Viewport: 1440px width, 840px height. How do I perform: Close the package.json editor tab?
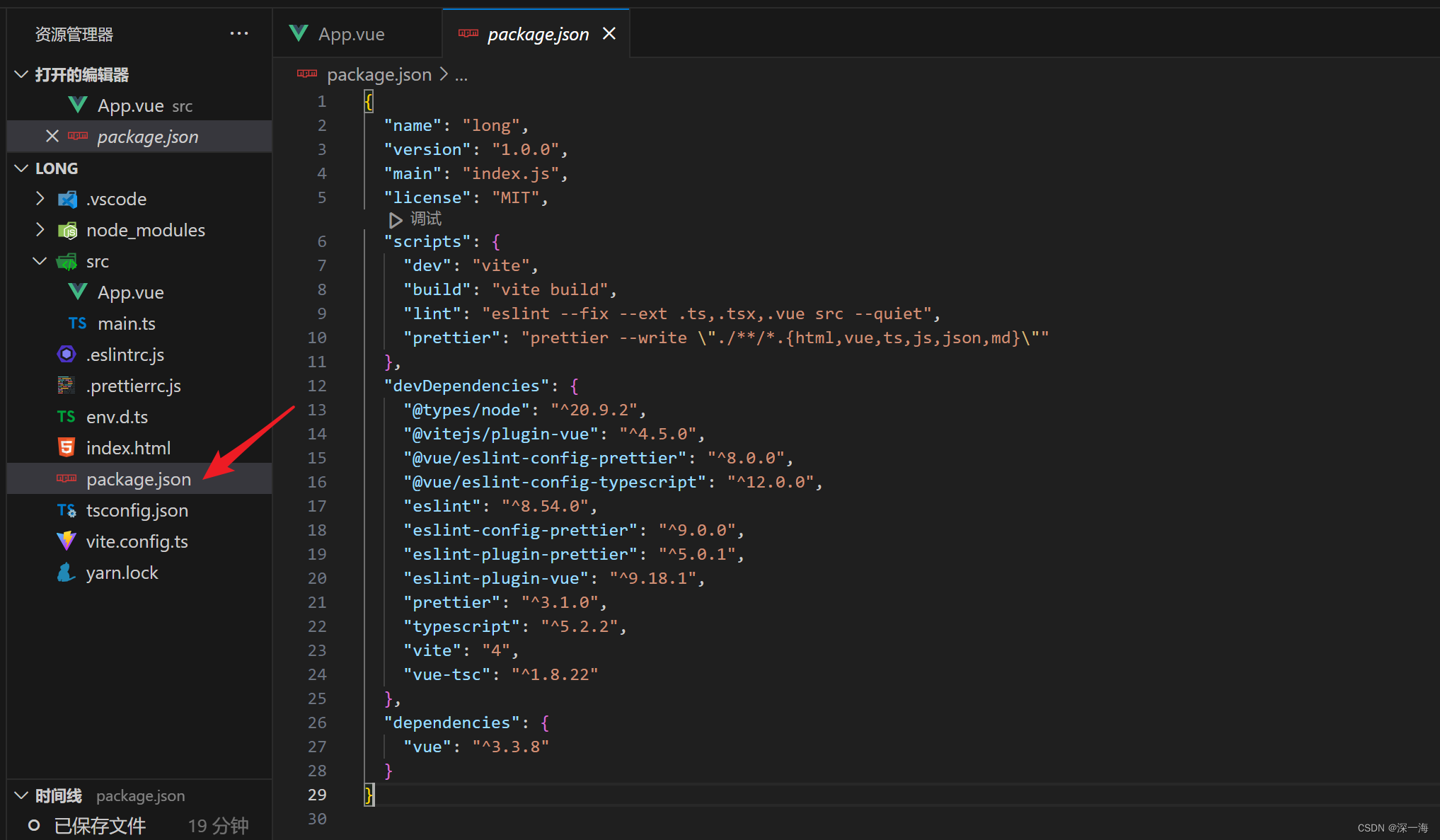click(x=609, y=33)
